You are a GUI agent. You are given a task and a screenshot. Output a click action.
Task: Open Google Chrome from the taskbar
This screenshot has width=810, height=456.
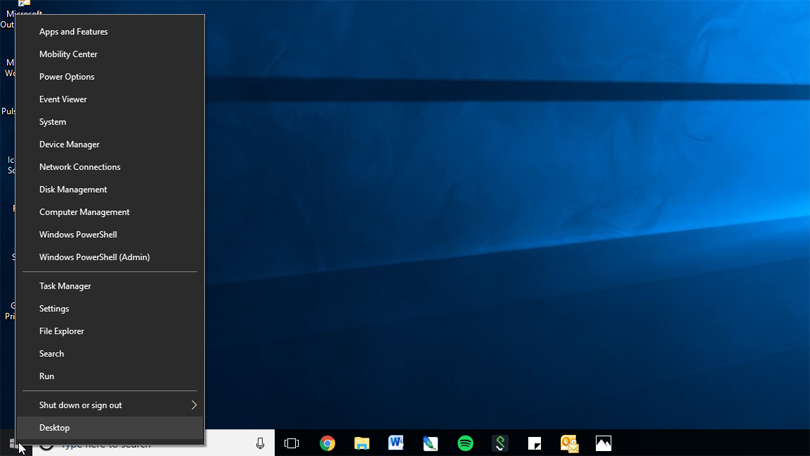tap(327, 443)
